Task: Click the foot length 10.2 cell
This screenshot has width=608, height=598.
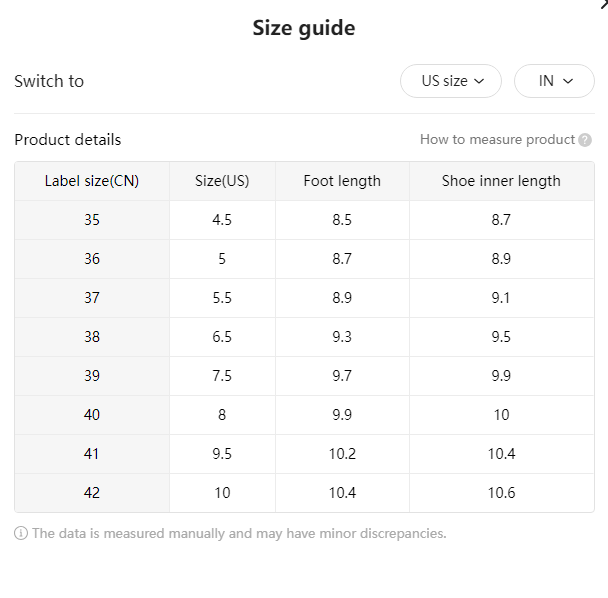Action: 342,454
